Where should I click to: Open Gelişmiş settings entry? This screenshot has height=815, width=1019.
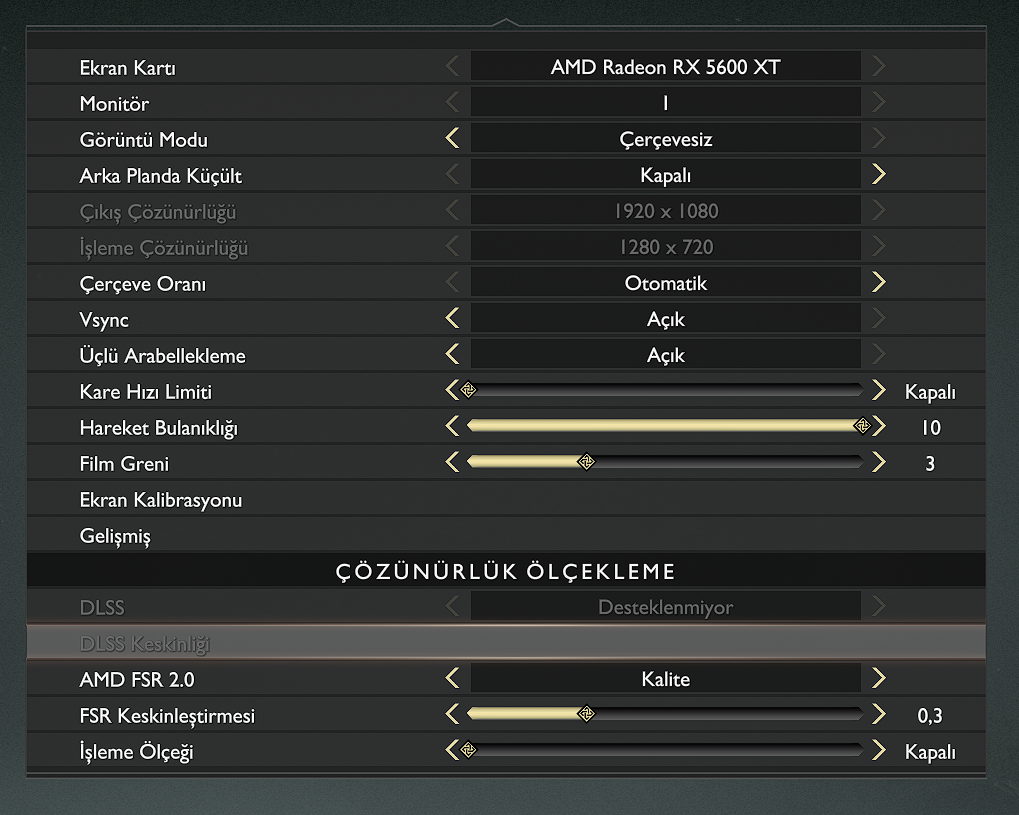pyautogui.click(x=115, y=536)
